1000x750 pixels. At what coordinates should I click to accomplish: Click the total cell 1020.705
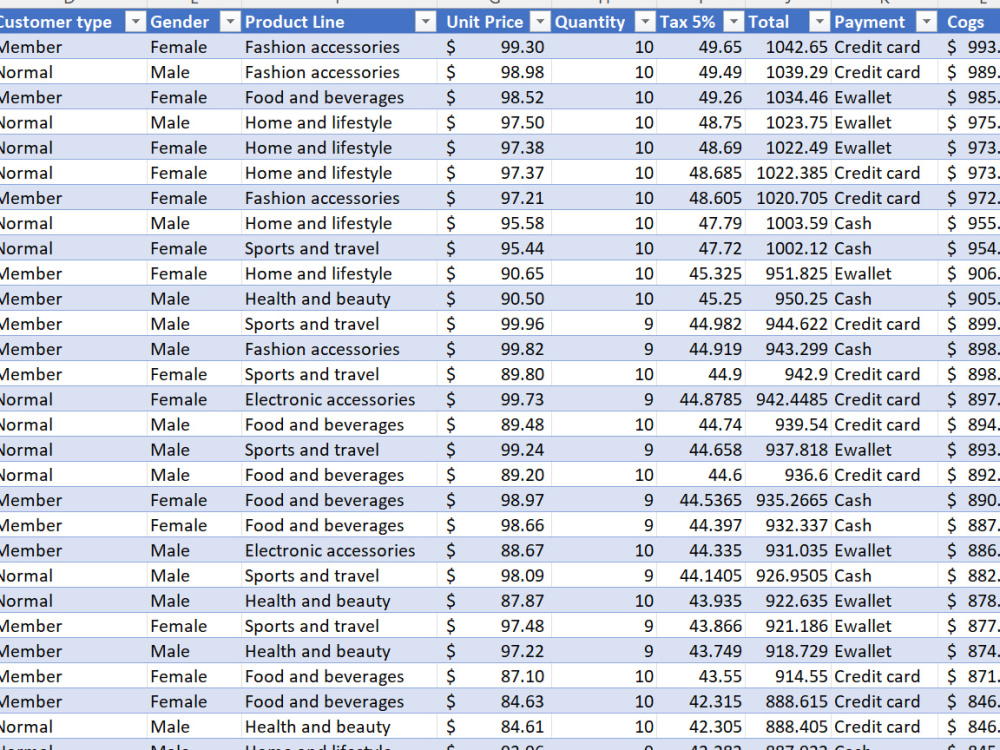click(788, 198)
